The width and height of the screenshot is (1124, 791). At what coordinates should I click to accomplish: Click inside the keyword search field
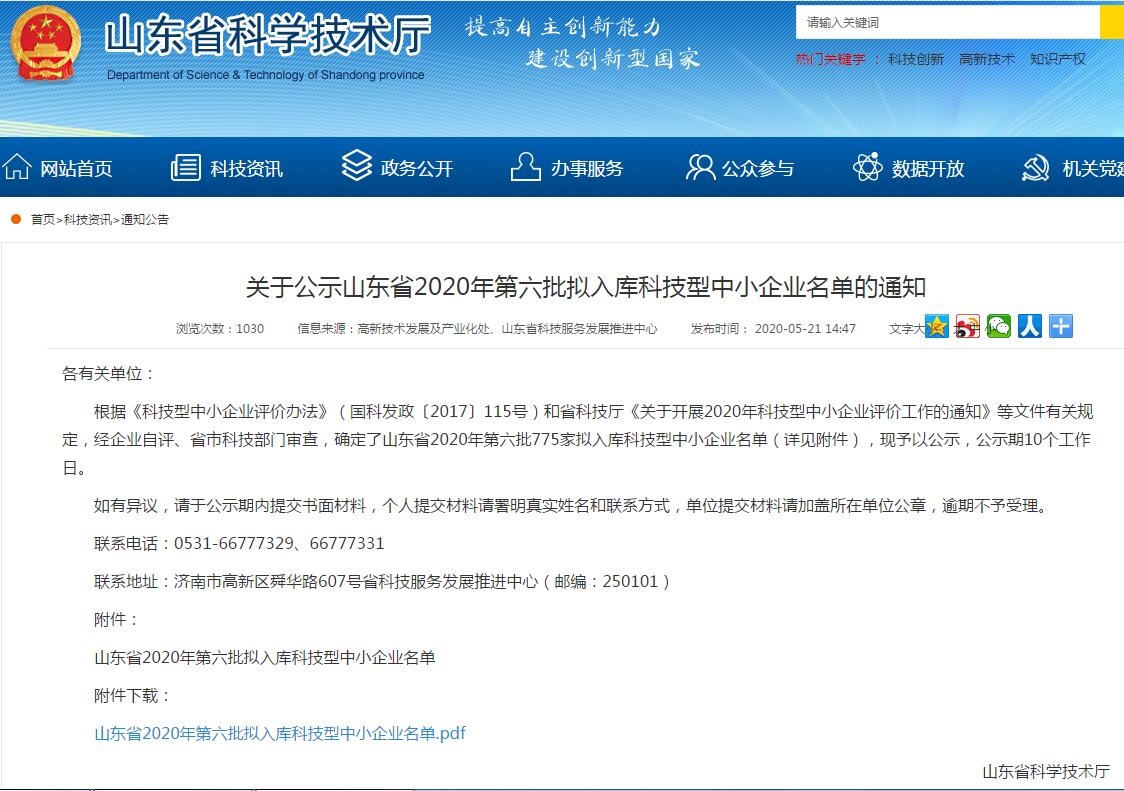click(945, 22)
